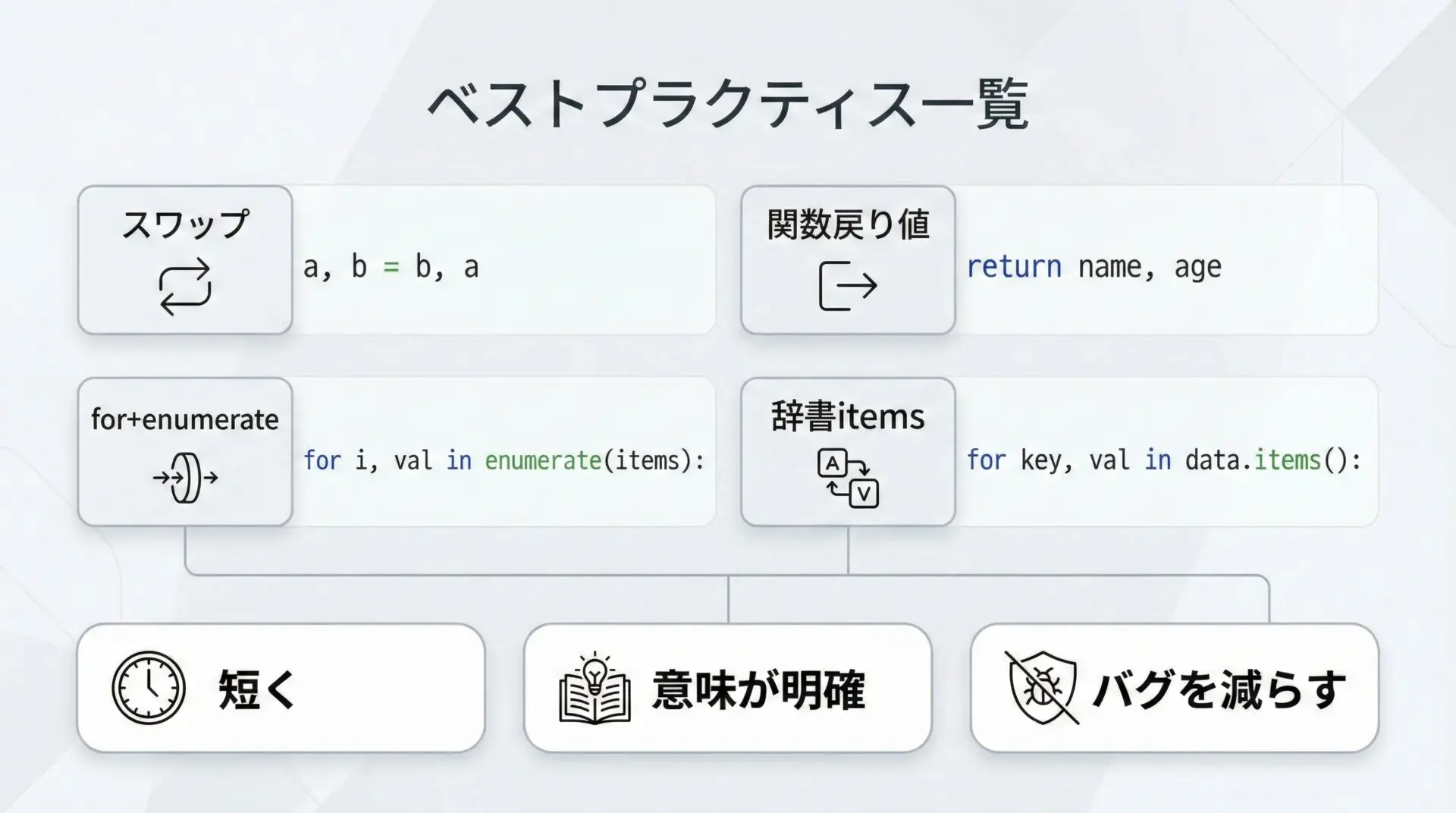
Task: Click the crossed-out bug shield icon
Action: click(1042, 688)
